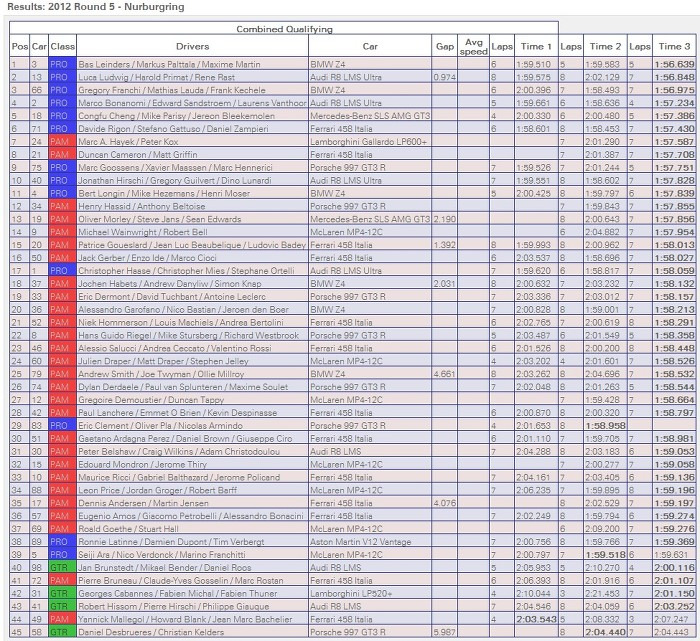This screenshot has width=700, height=641.
Task: Select drivers 'Julien Draper / Matt Draper / Stephen Jelley'
Action: (163, 362)
